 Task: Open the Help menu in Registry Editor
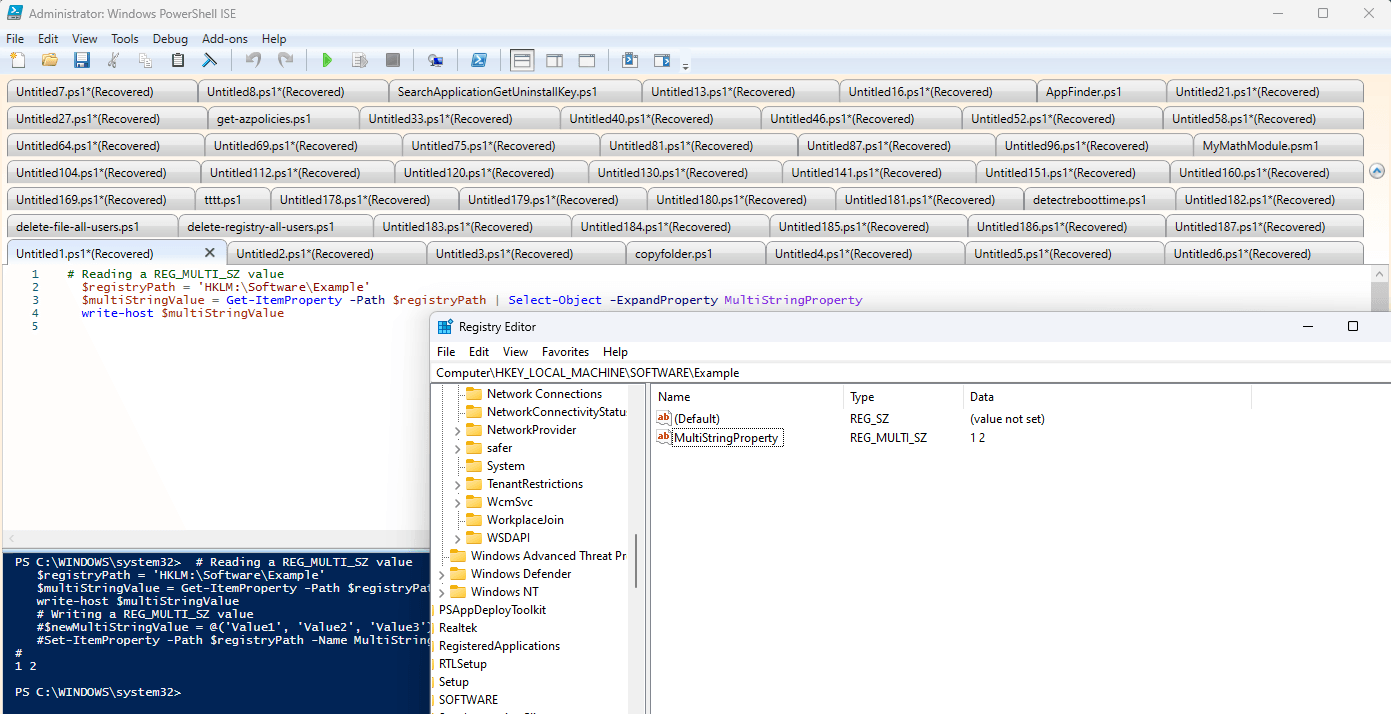(x=616, y=352)
